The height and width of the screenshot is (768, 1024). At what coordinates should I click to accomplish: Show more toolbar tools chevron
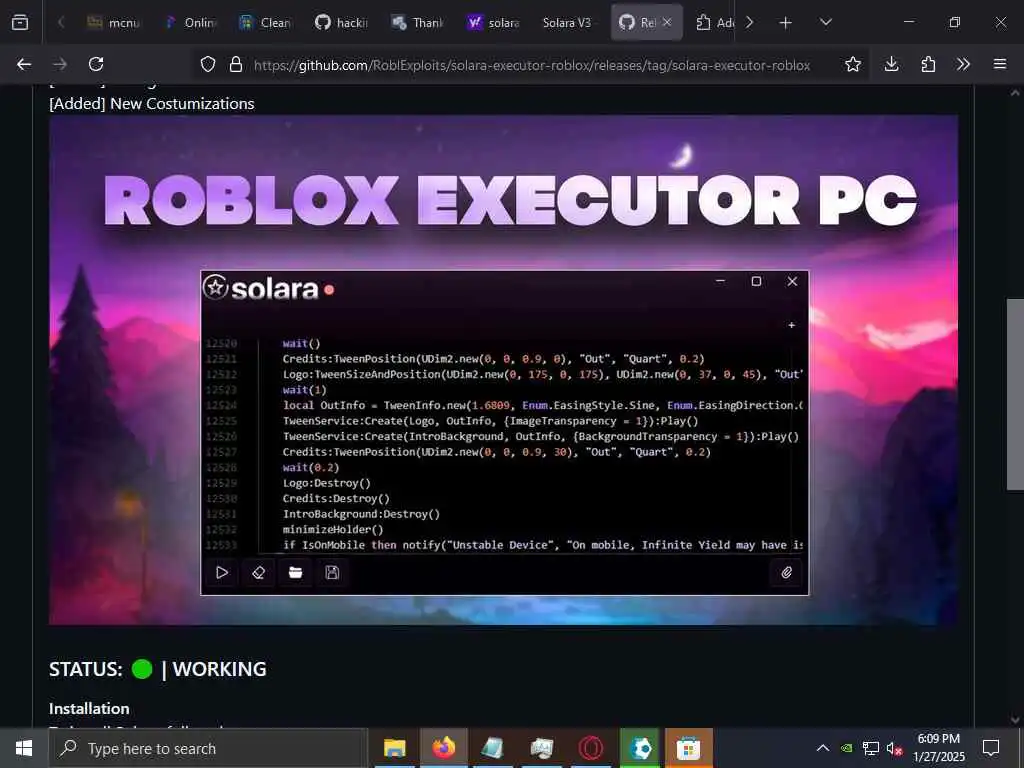963,64
